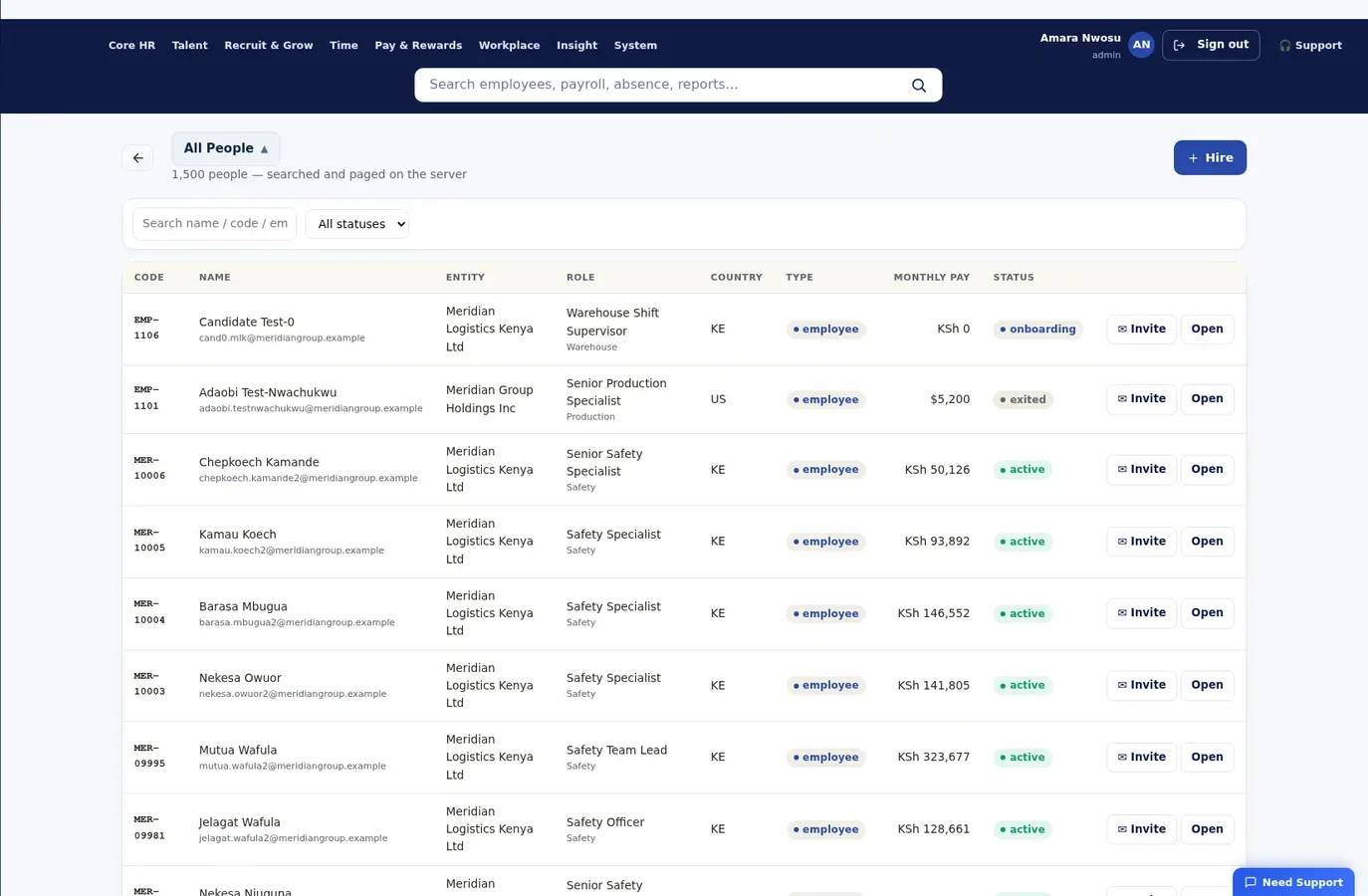The width and height of the screenshot is (1368, 896).
Task: Click the headset Support icon
Action: click(x=1284, y=46)
